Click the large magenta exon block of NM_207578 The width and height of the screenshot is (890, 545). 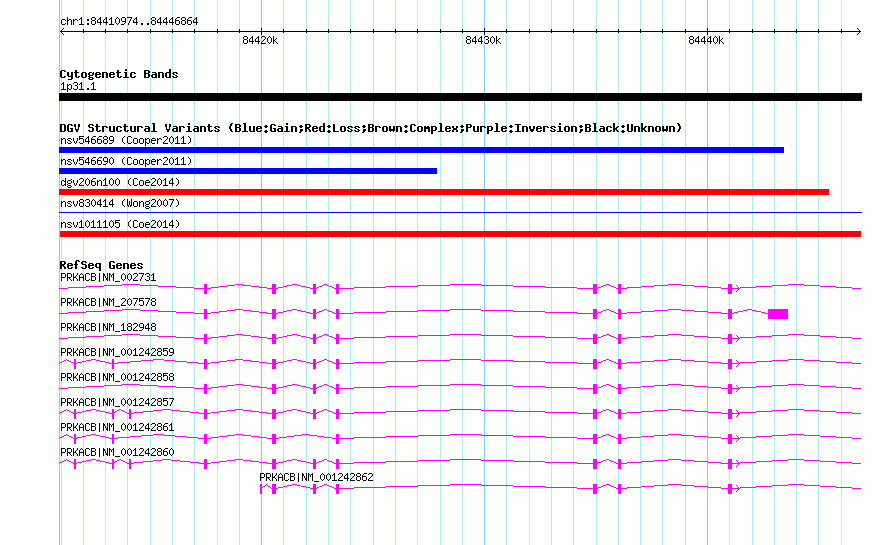(x=778, y=314)
